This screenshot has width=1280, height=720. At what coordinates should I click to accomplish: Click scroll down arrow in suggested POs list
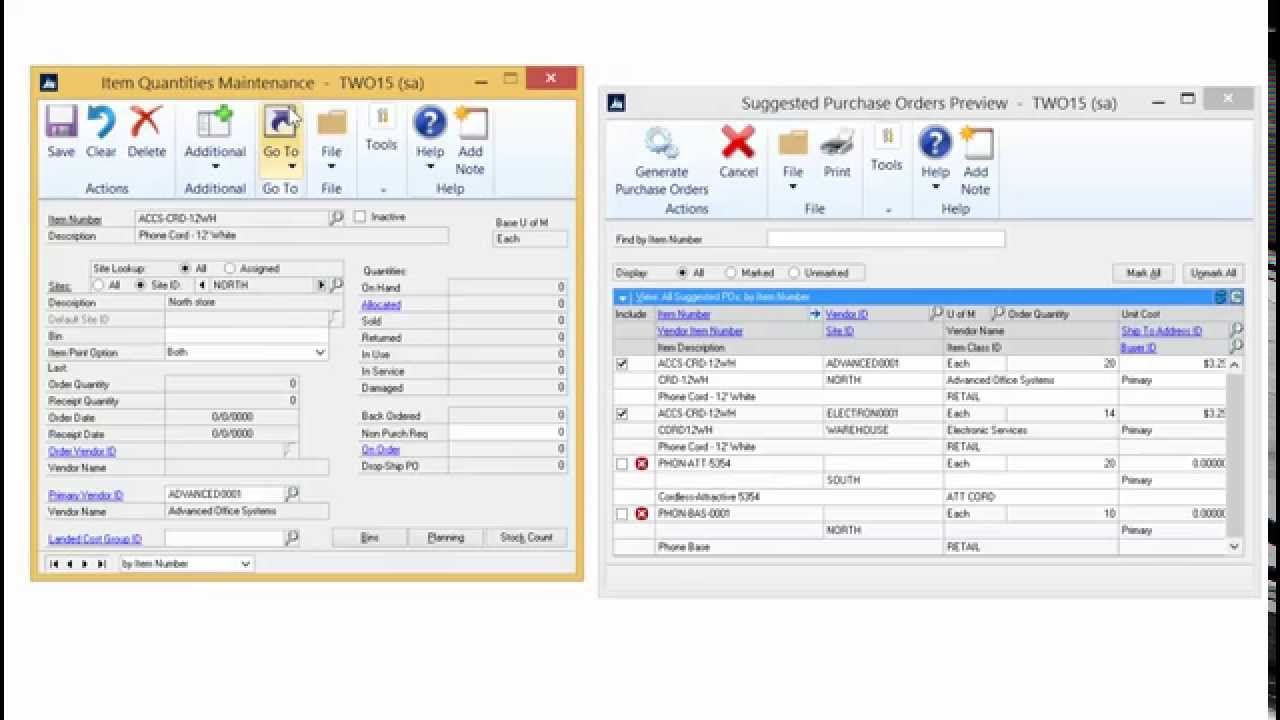[1234, 546]
